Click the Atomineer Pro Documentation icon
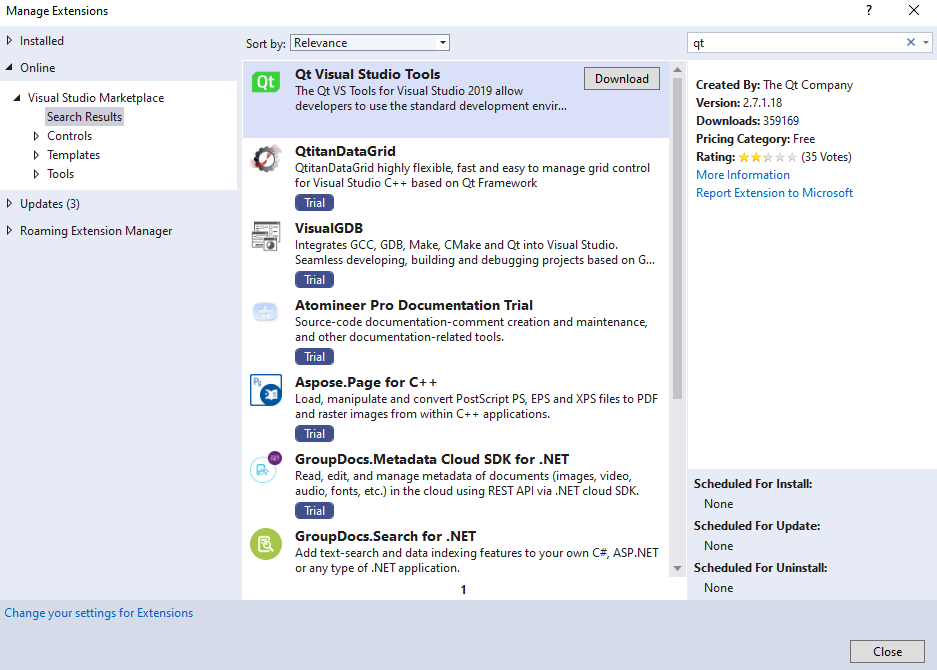 tap(265, 312)
